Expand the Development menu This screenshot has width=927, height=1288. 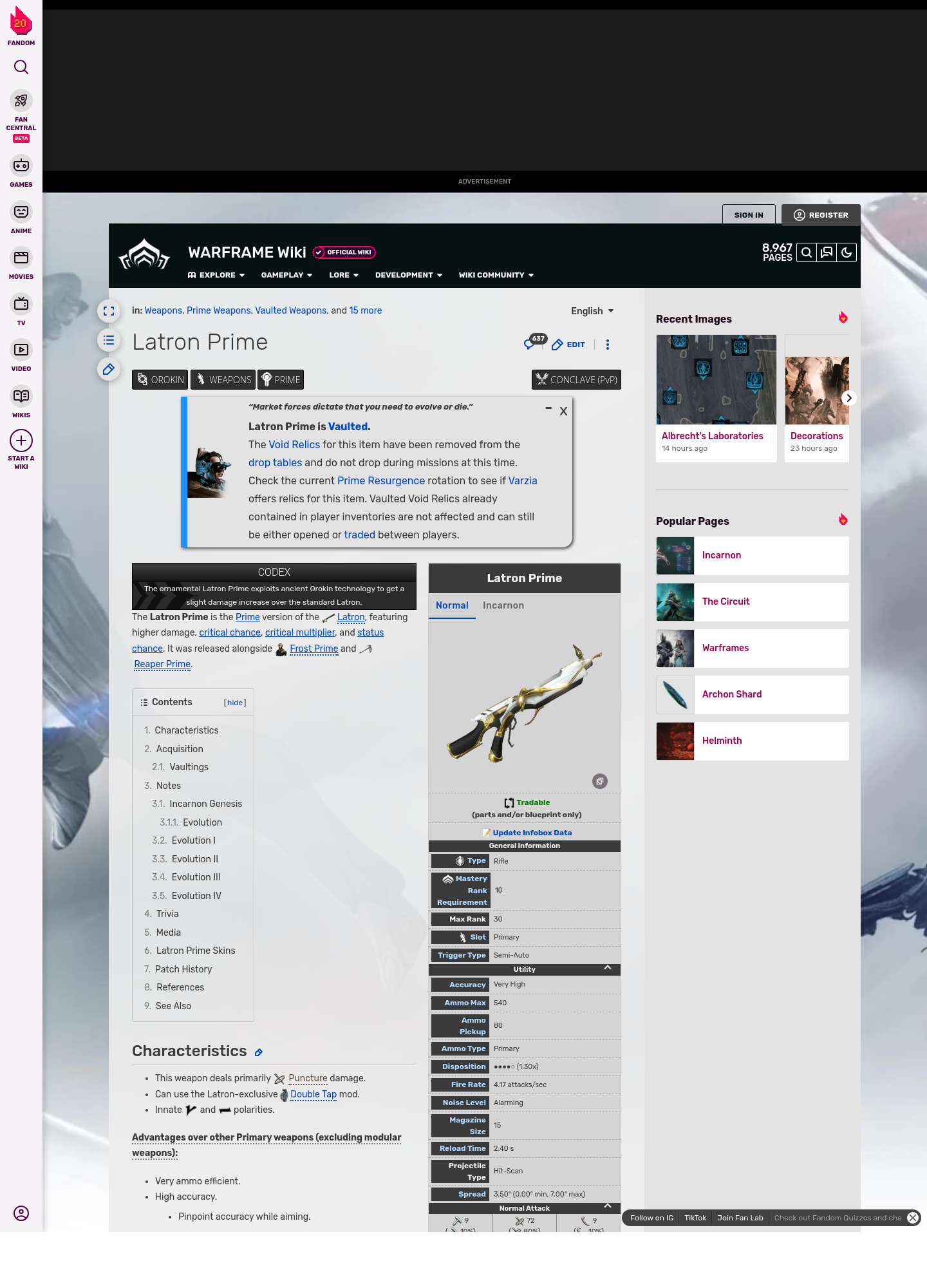(x=409, y=275)
